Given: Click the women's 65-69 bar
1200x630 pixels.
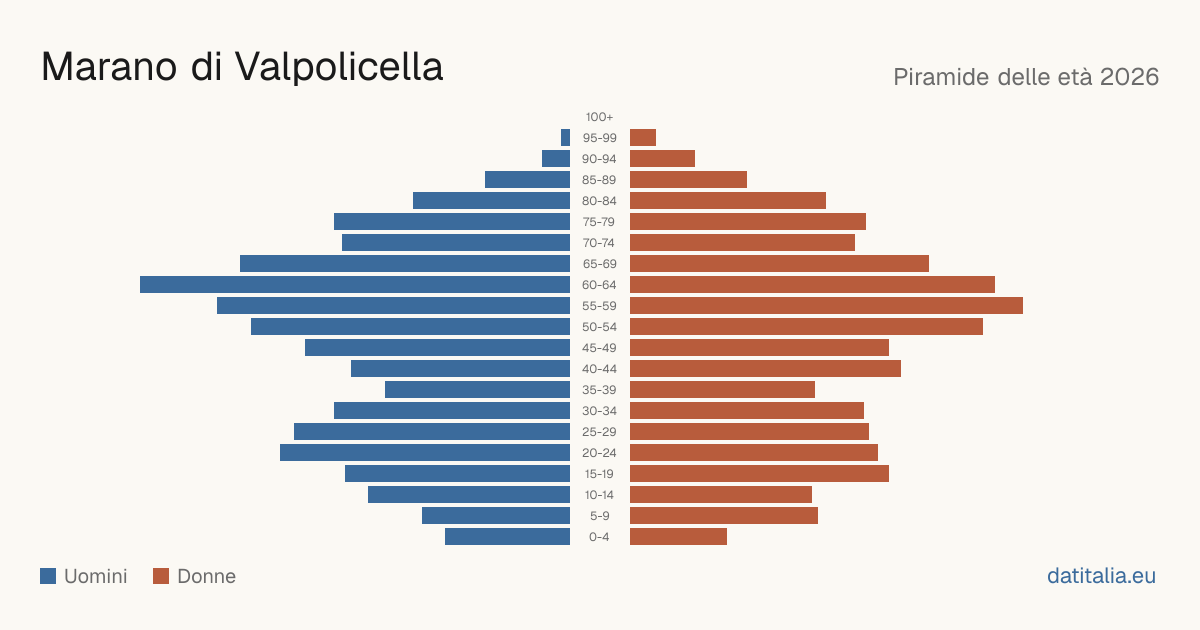Looking at the screenshot, I should [779, 264].
